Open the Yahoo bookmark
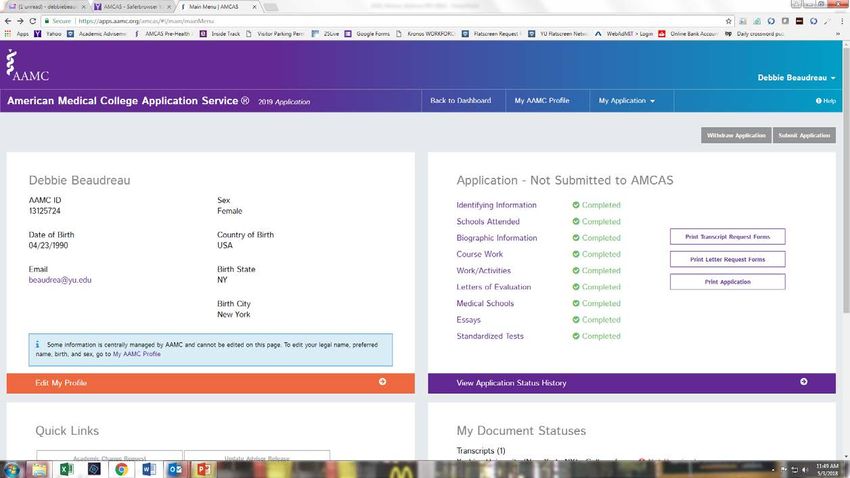This screenshot has height=478, width=850. pyautogui.click(x=47, y=34)
